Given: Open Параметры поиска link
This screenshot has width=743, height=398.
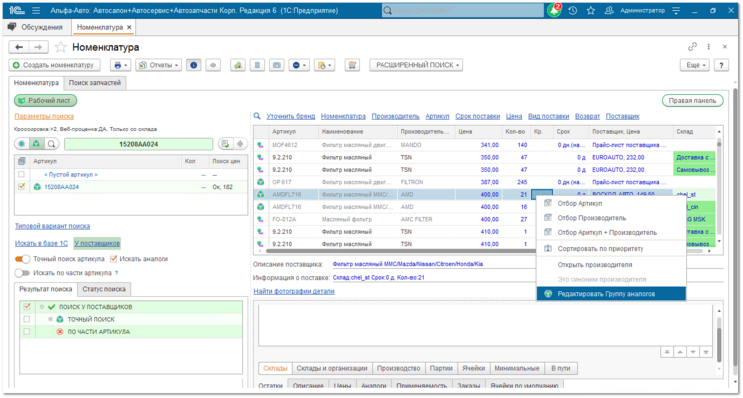Looking at the screenshot, I should click(44, 116).
